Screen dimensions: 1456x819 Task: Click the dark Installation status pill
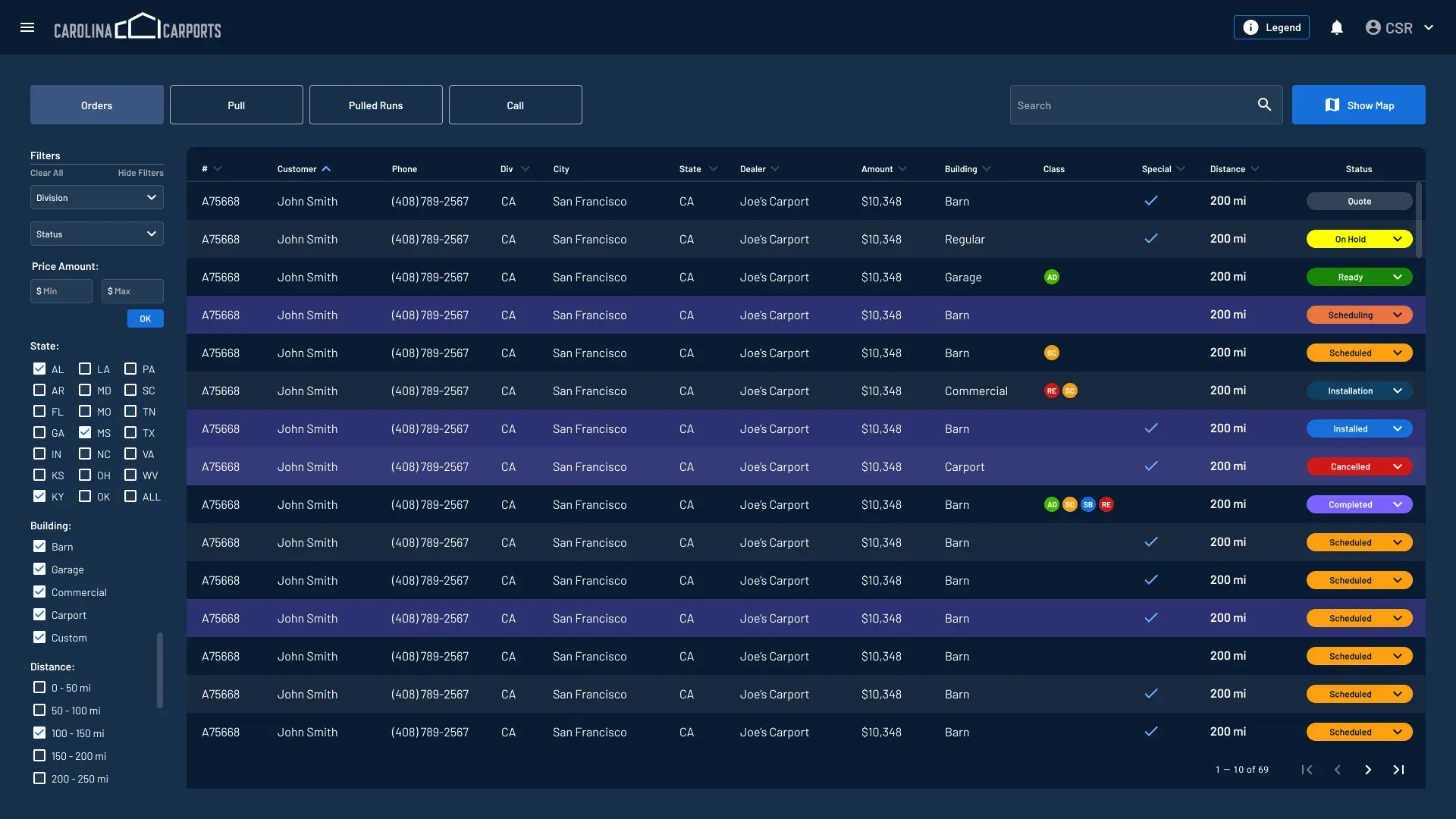(1360, 391)
